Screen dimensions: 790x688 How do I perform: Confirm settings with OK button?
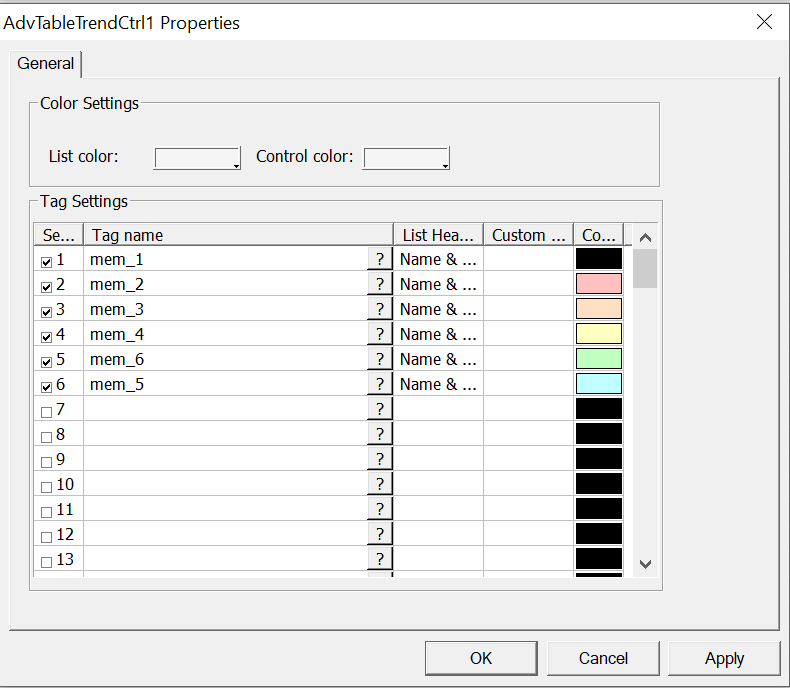tap(481, 658)
